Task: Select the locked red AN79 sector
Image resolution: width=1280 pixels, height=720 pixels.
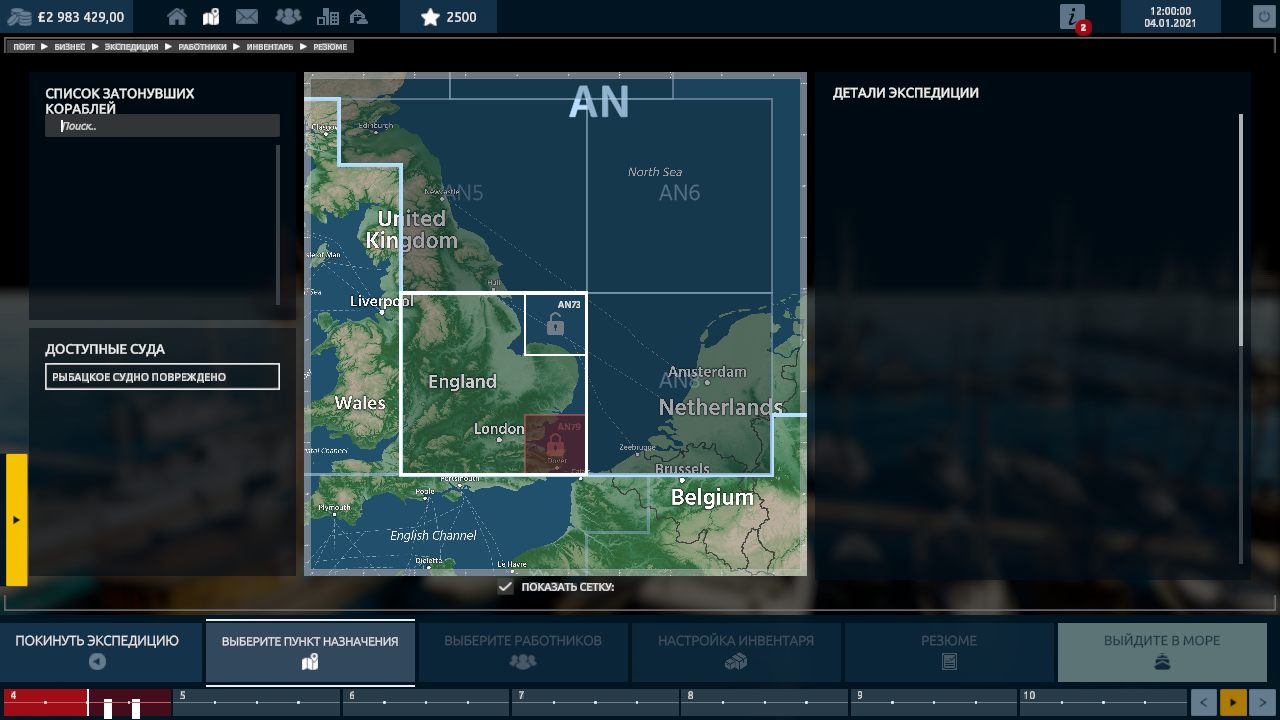Action: pyautogui.click(x=555, y=444)
